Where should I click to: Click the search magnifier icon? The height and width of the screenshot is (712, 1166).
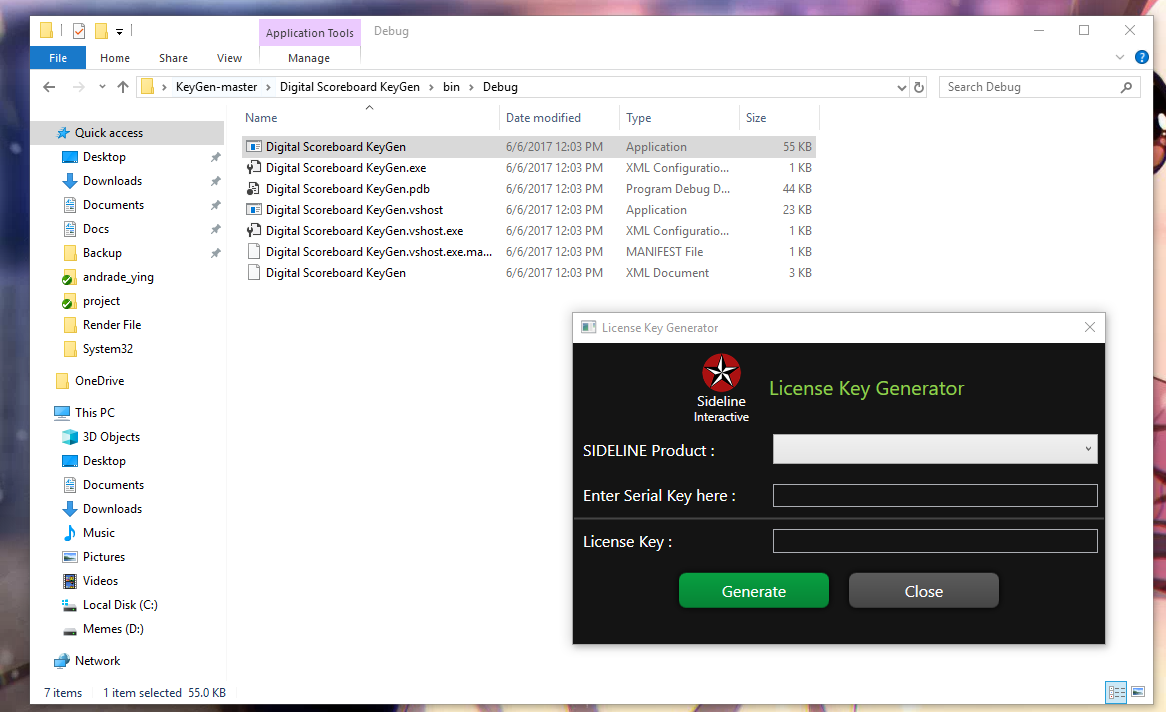coord(1127,87)
